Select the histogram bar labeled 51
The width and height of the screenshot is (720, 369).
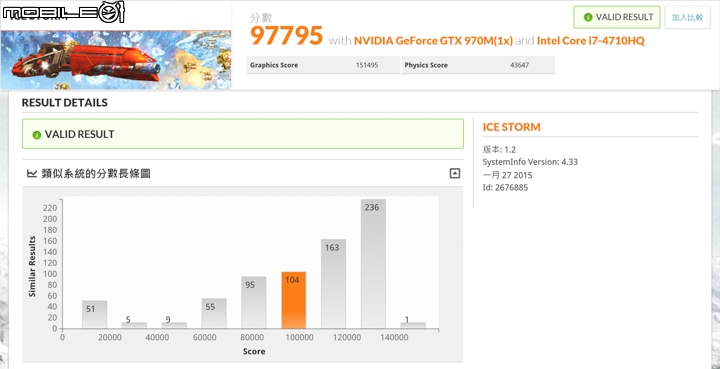[x=95, y=314]
